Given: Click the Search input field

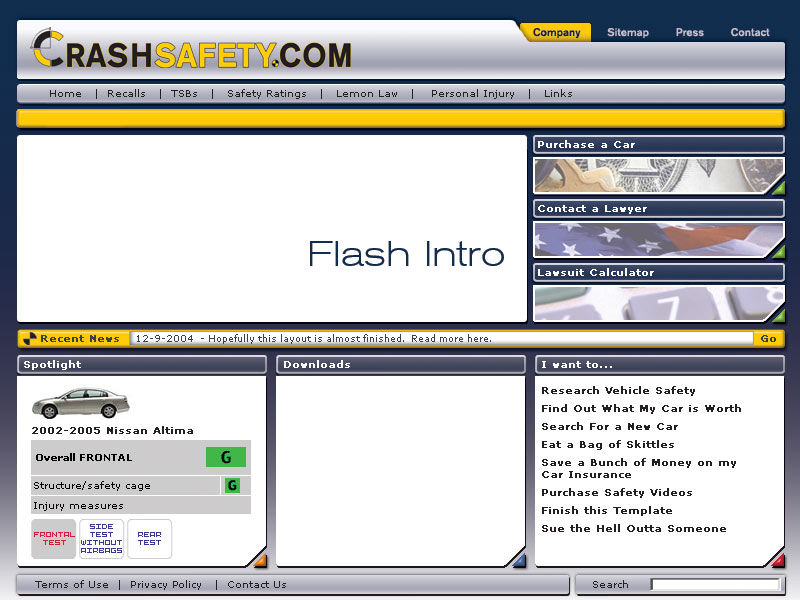Looking at the screenshot, I should pyautogui.click(x=716, y=584).
